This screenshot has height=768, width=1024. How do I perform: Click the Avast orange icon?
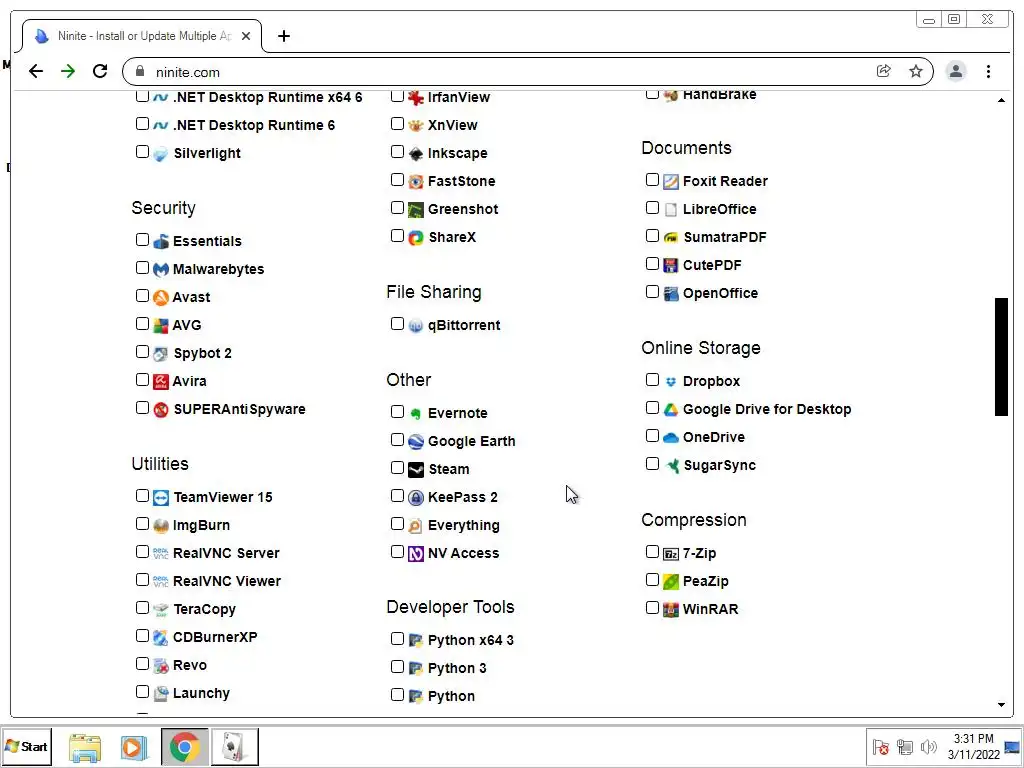tap(161, 297)
